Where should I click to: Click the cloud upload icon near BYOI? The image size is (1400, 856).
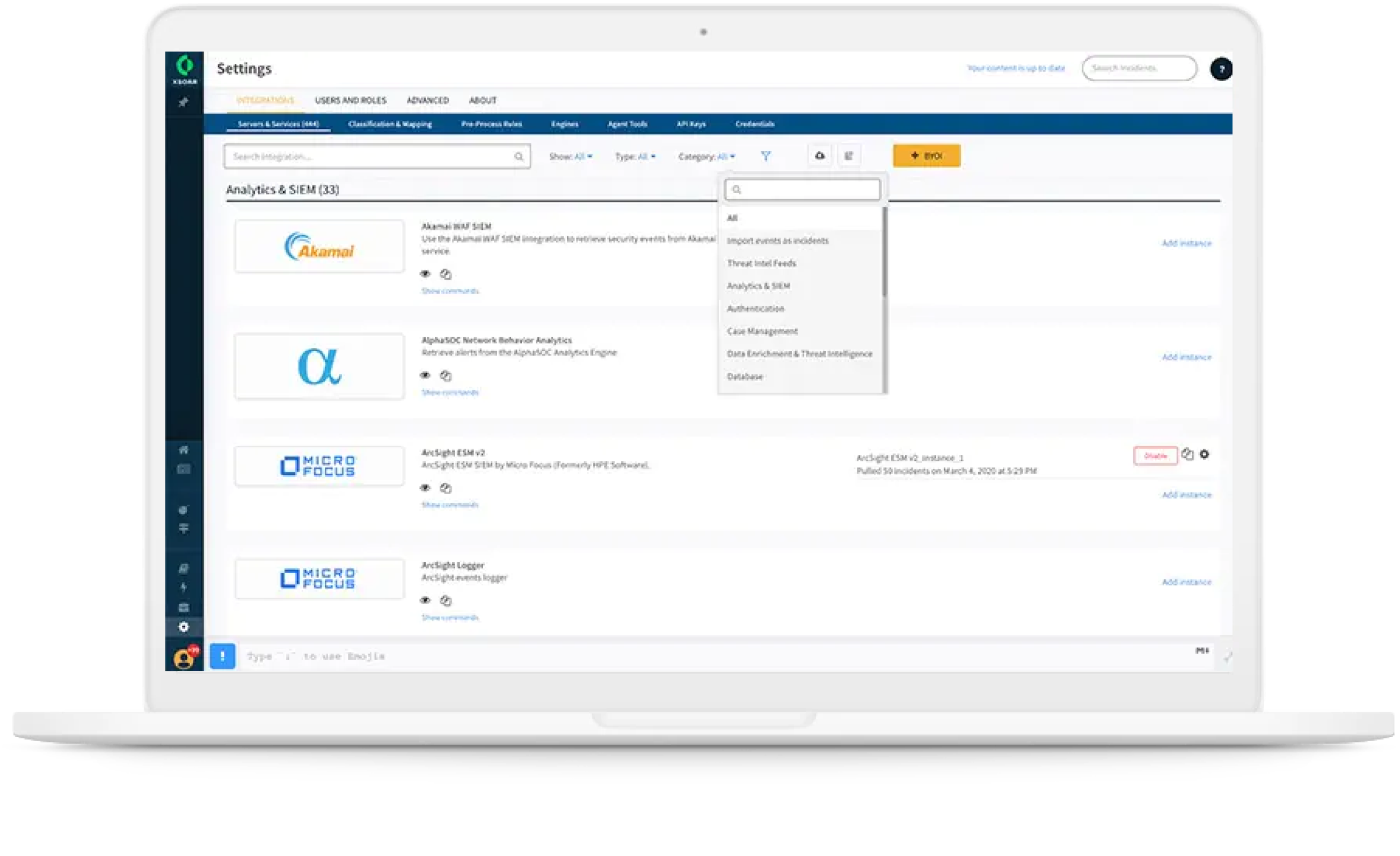(x=819, y=155)
